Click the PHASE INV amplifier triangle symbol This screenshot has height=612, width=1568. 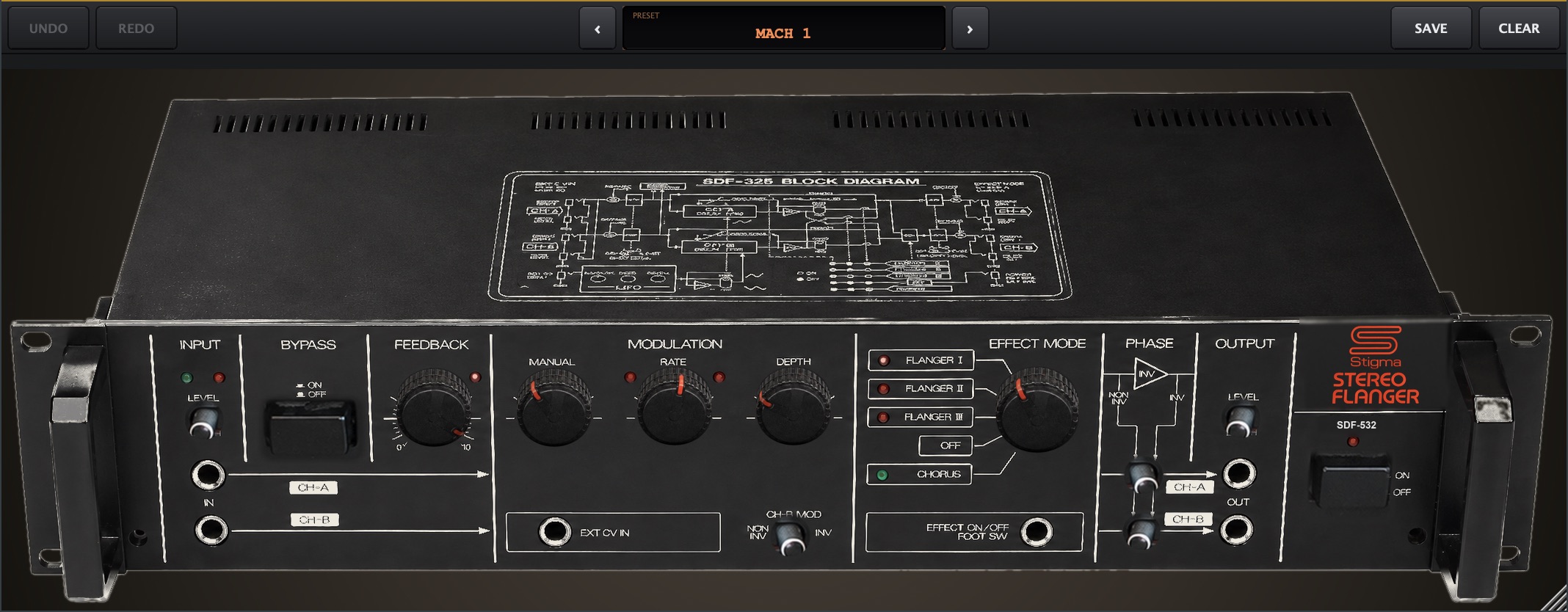tap(1150, 374)
